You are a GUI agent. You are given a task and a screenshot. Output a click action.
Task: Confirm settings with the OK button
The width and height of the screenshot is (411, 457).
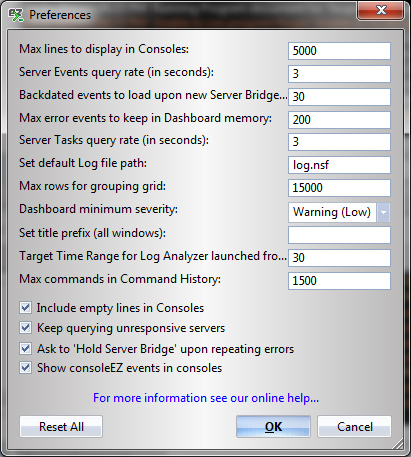click(x=273, y=427)
